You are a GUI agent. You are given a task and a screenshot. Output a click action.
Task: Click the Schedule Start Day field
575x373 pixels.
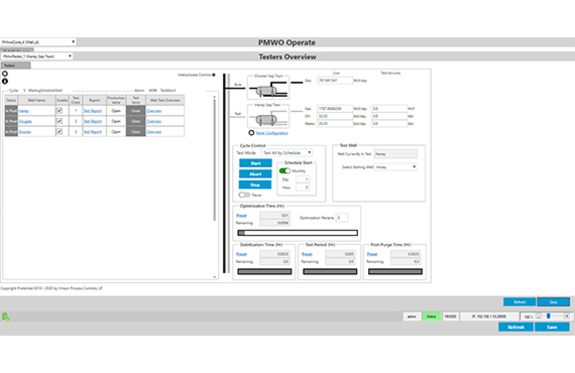click(x=303, y=179)
